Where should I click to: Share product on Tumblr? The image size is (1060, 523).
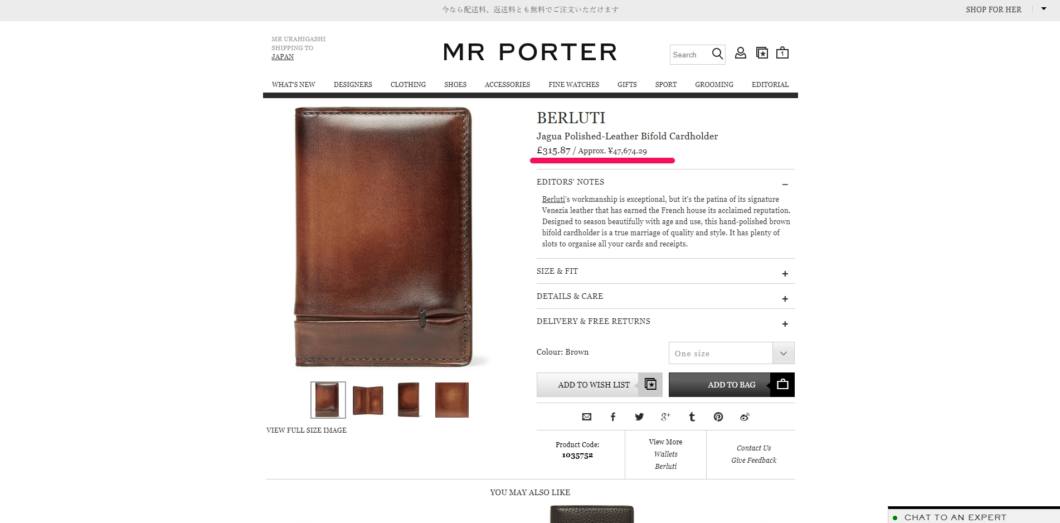(692, 417)
